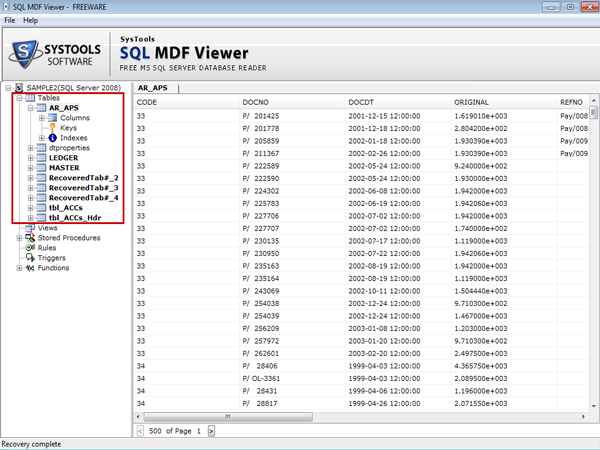Click the RecoveredTab#_3 table icon
This screenshot has width=600, height=450.
41,188
